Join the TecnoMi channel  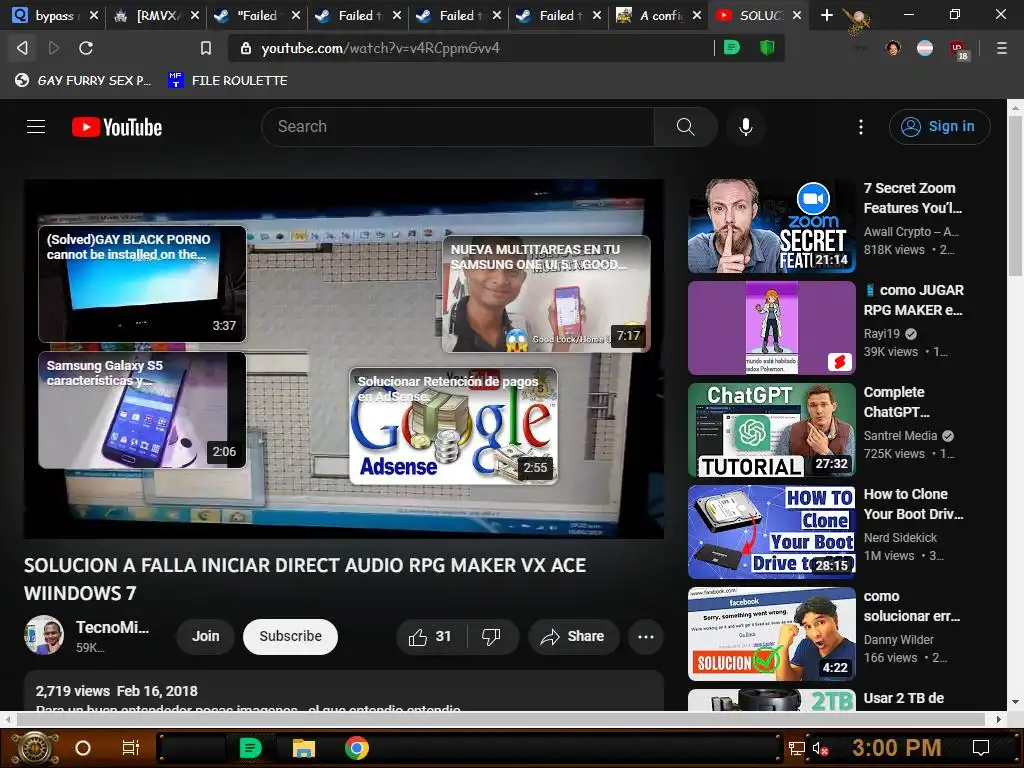pyautogui.click(x=206, y=637)
